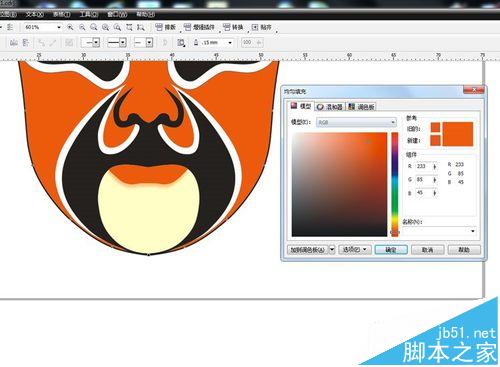Screen dimensions: 500x367
Task: Open the B component slider arrow
Action: point(435,193)
